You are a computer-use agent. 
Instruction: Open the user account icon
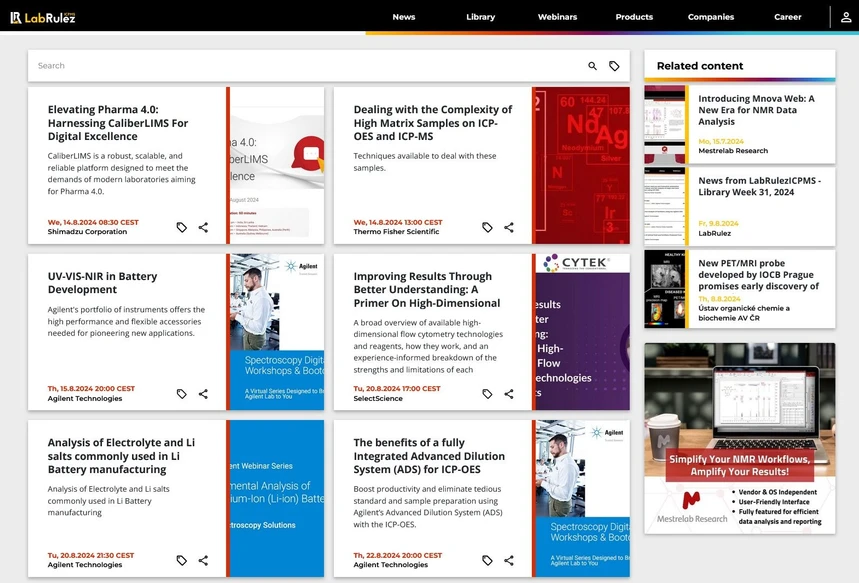[x=846, y=17]
